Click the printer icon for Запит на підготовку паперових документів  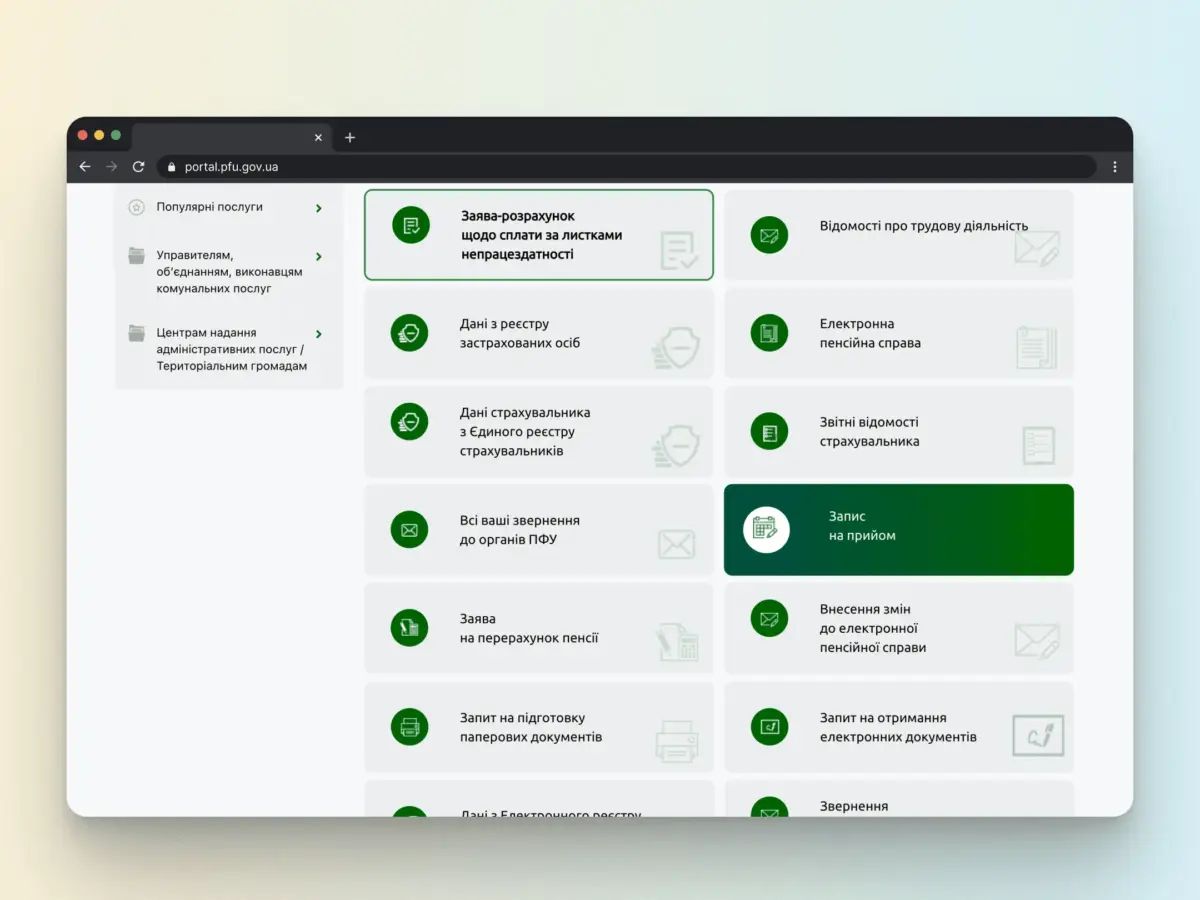[410, 727]
